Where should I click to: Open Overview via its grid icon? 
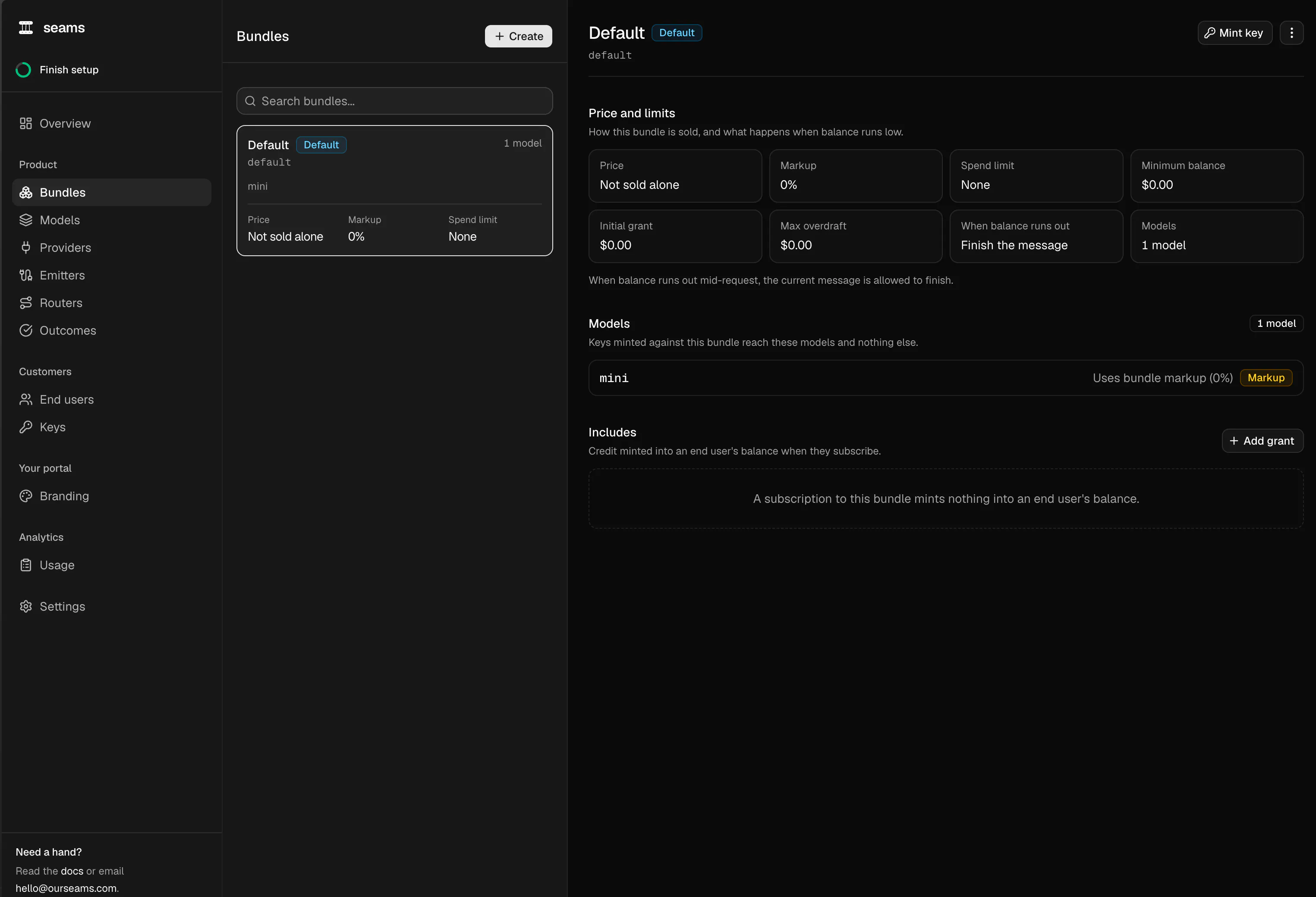[x=25, y=123]
